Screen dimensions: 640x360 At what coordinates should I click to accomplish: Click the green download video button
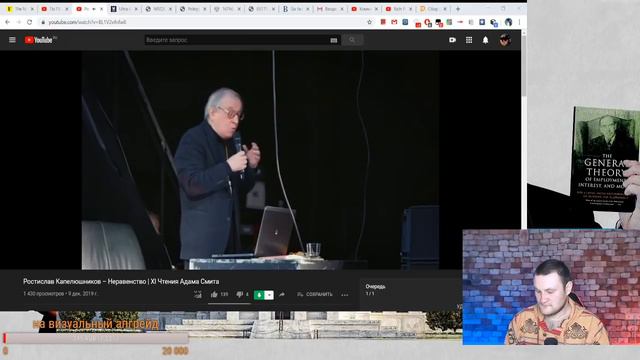[x=259, y=295]
